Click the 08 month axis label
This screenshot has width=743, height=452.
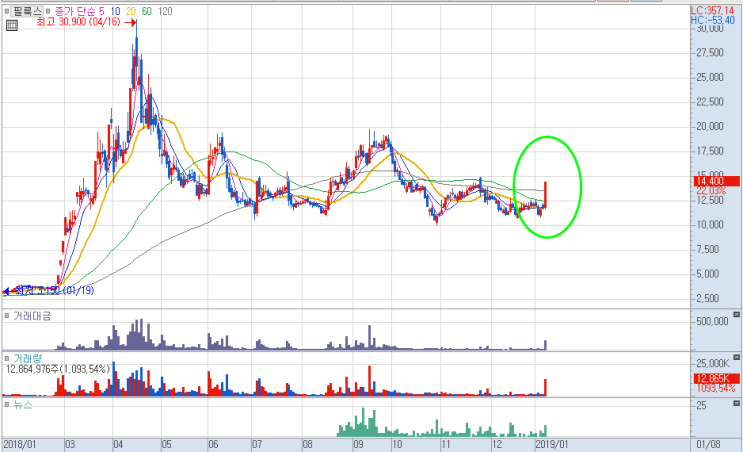(x=308, y=444)
